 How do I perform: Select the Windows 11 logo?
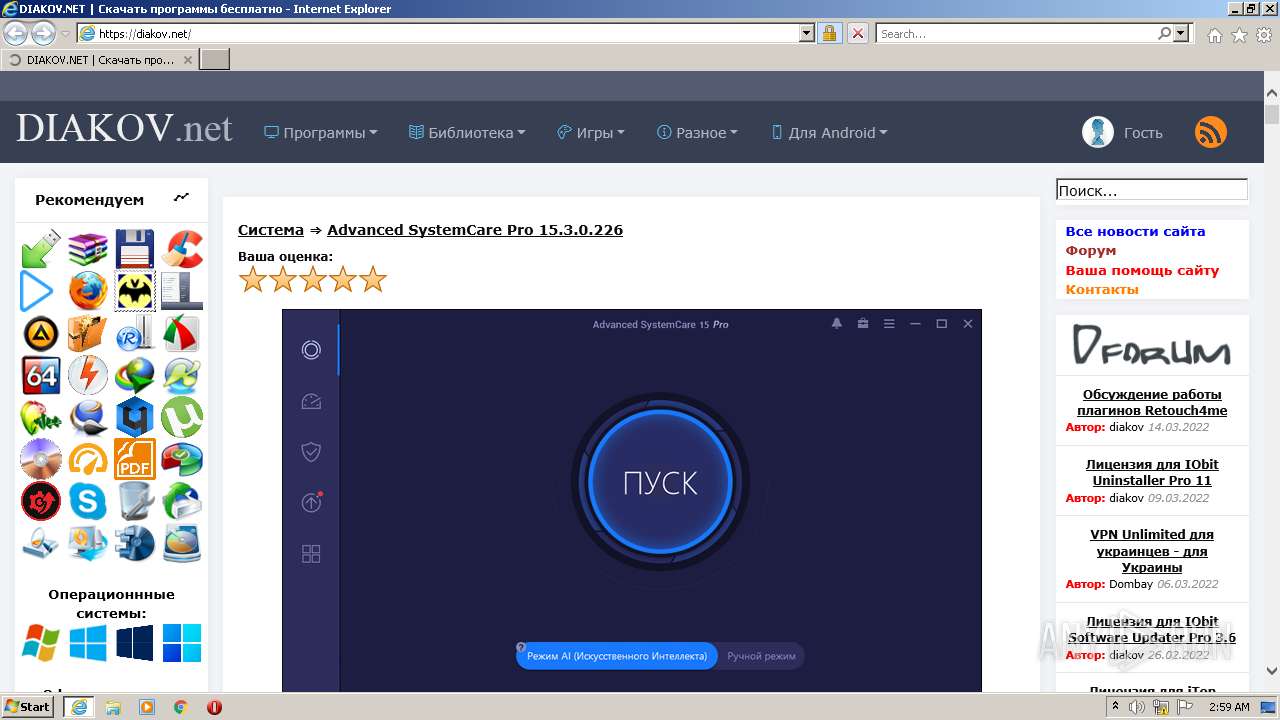(x=182, y=642)
